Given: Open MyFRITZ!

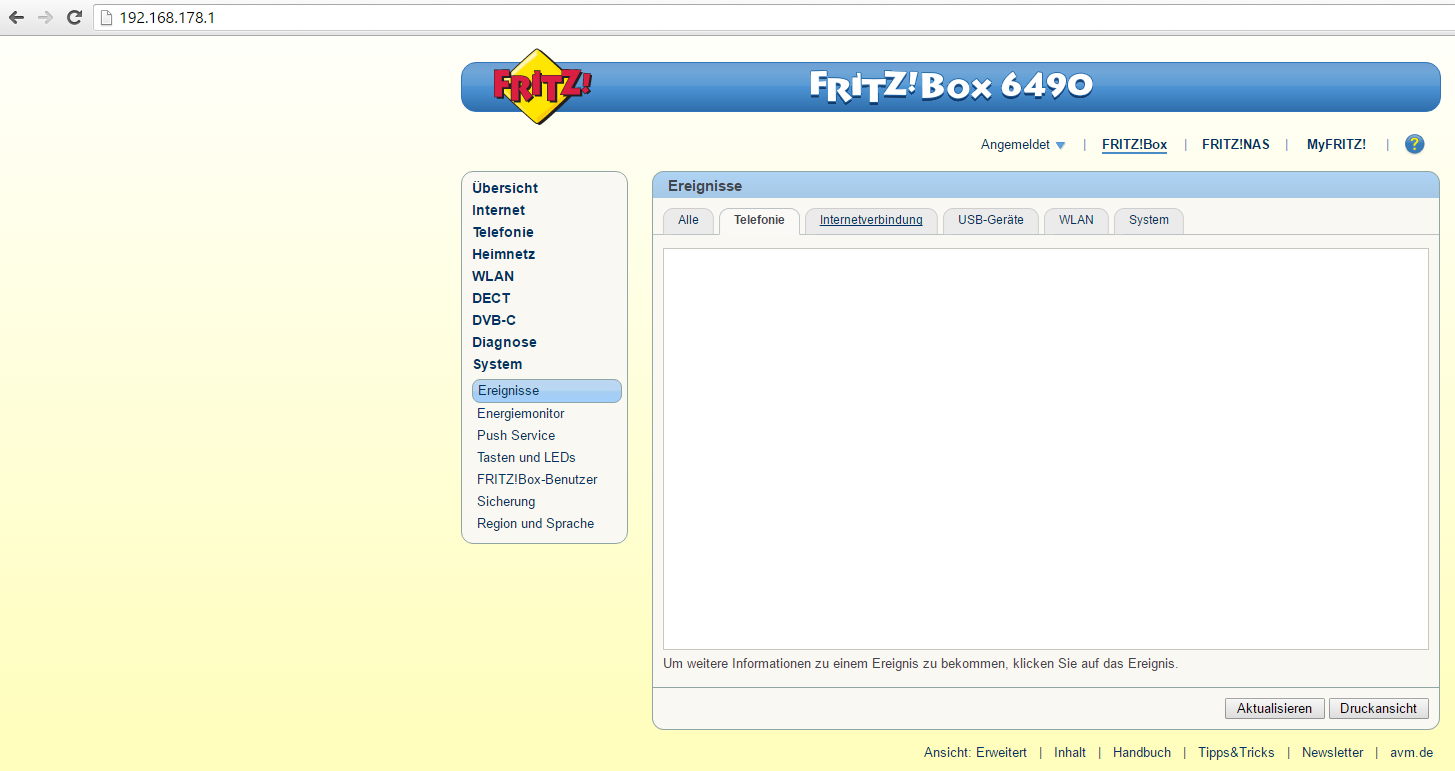Looking at the screenshot, I should [1336, 145].
